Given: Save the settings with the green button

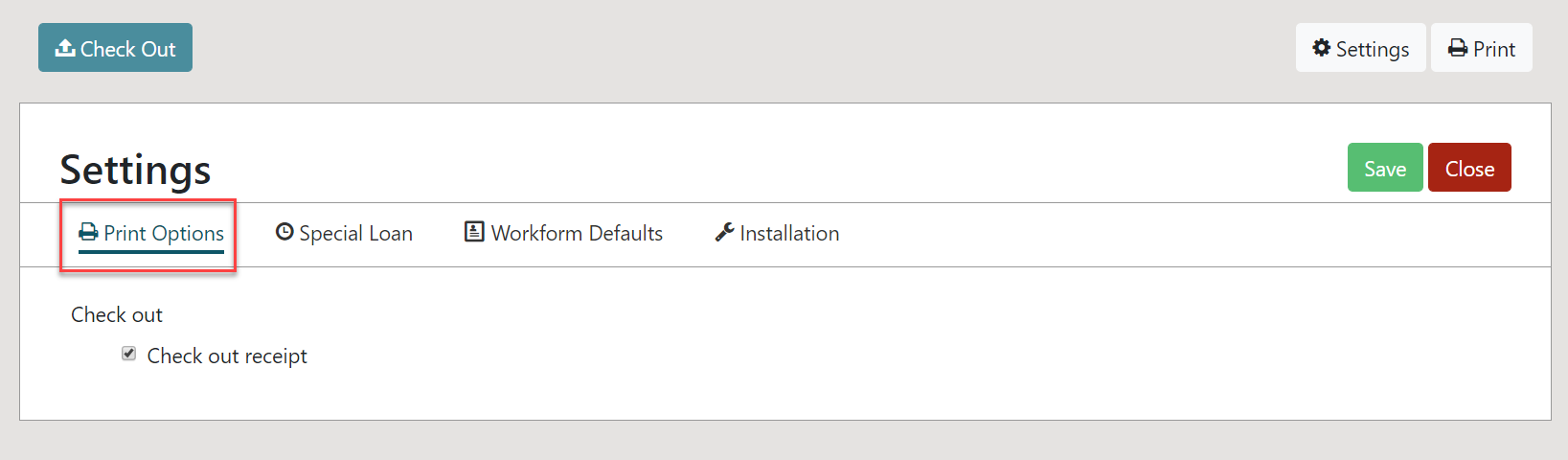Looking at the screenshot, I should point(1385,168).
